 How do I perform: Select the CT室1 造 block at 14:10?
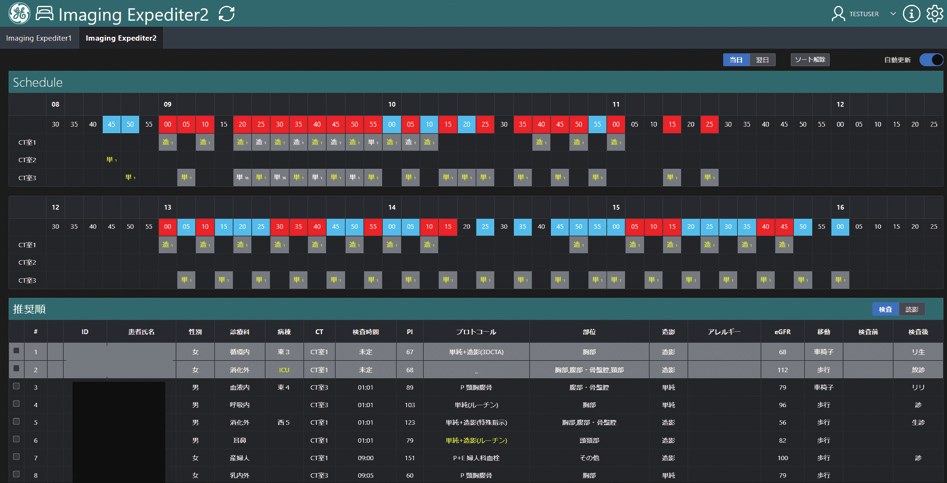coord(429,245)
